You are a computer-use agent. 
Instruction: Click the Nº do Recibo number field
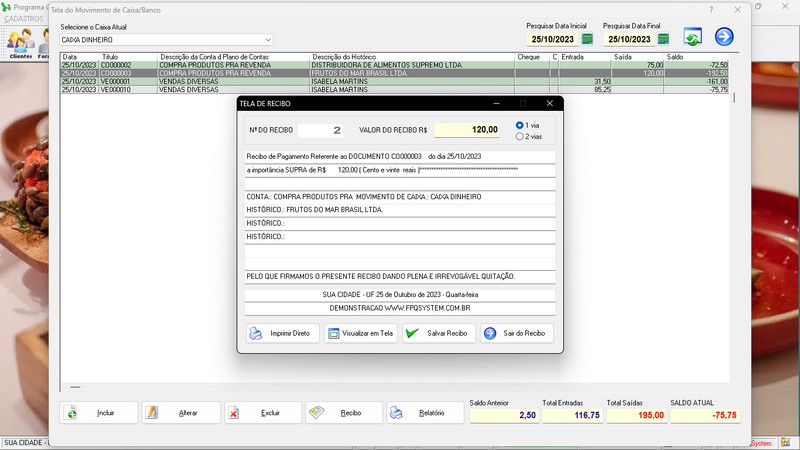[320, 130]
